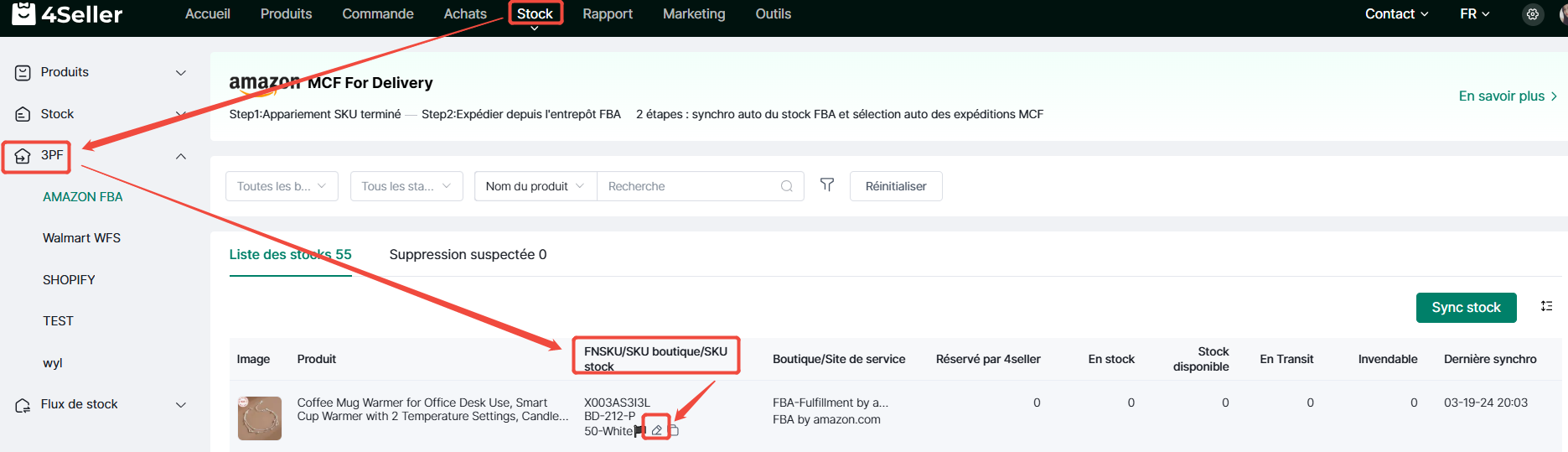Expand the Flux de stock section
The image size is (1568, 452).
coord(180,405)
